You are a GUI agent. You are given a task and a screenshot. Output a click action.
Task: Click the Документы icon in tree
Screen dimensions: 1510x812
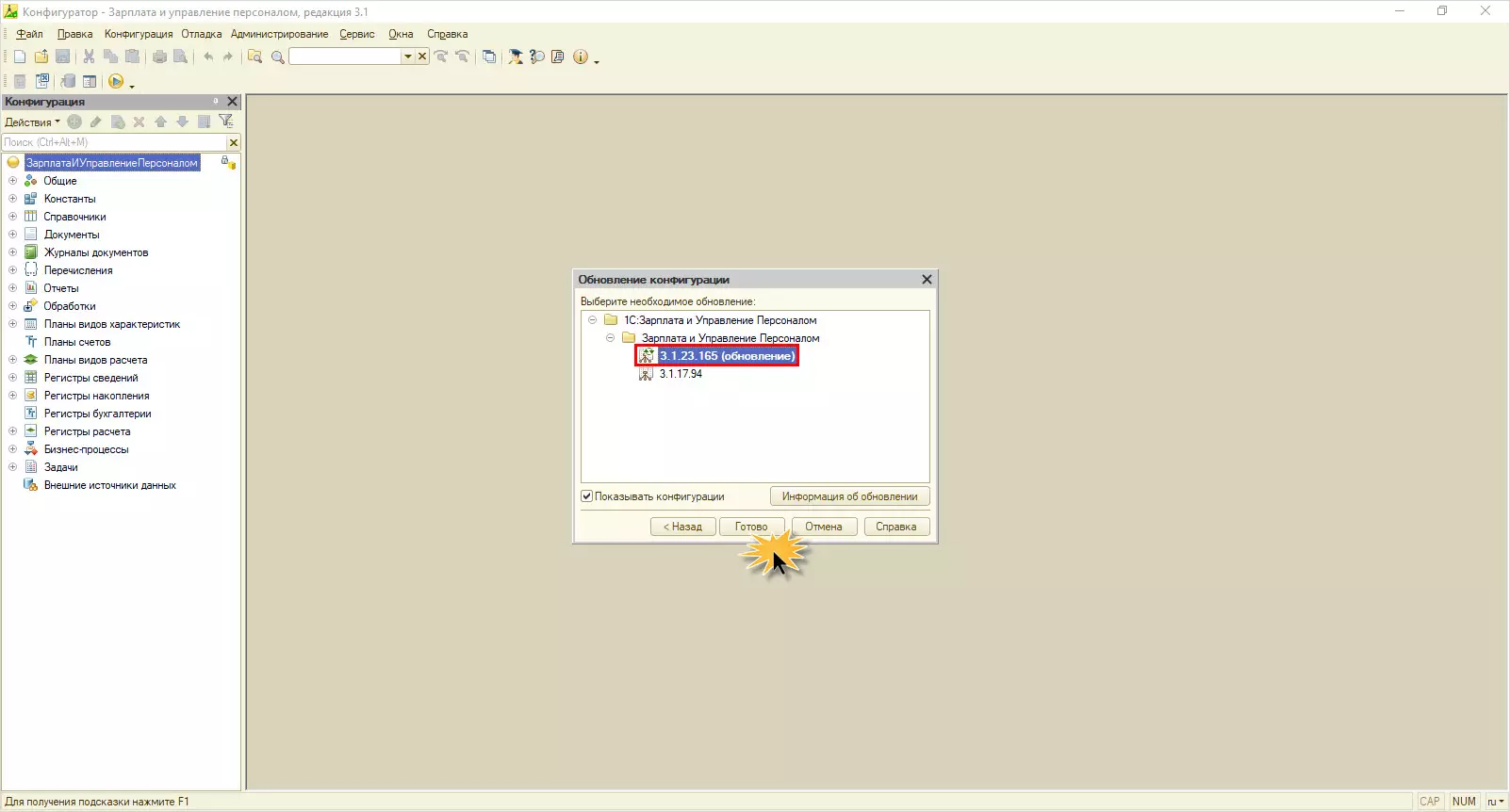point(31,235)
